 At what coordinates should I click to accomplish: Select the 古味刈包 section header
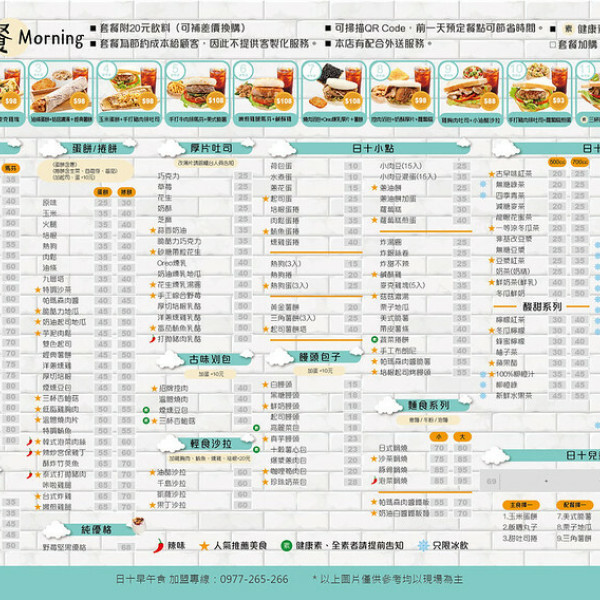coord(210,357)
